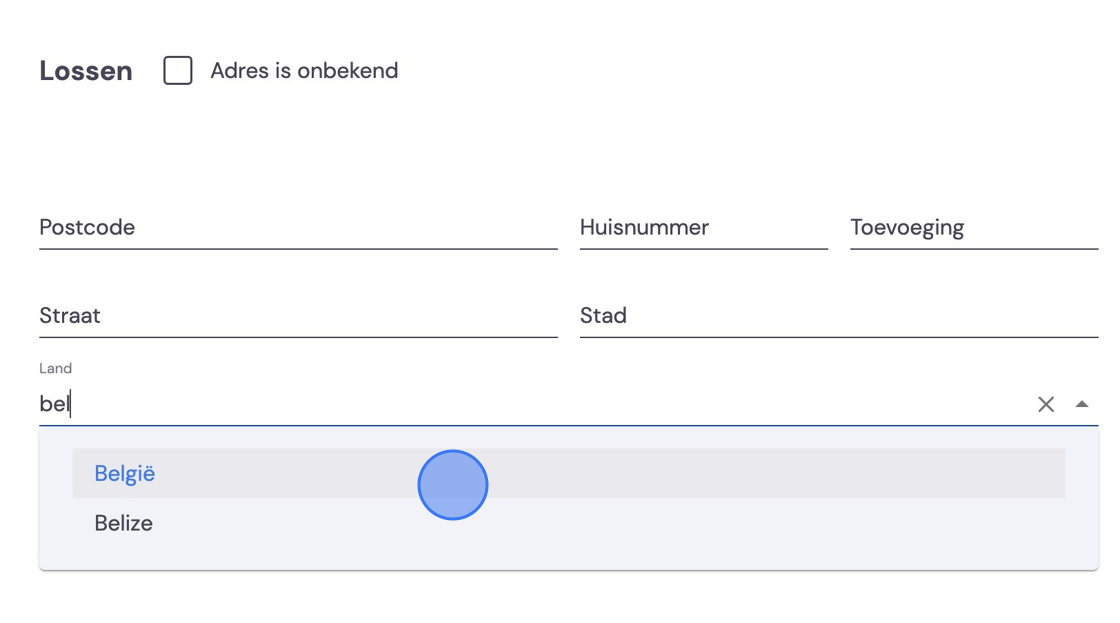Click empty middle of Land combo box
Screen dimensions: 1120x623
(x=550, y=404)
